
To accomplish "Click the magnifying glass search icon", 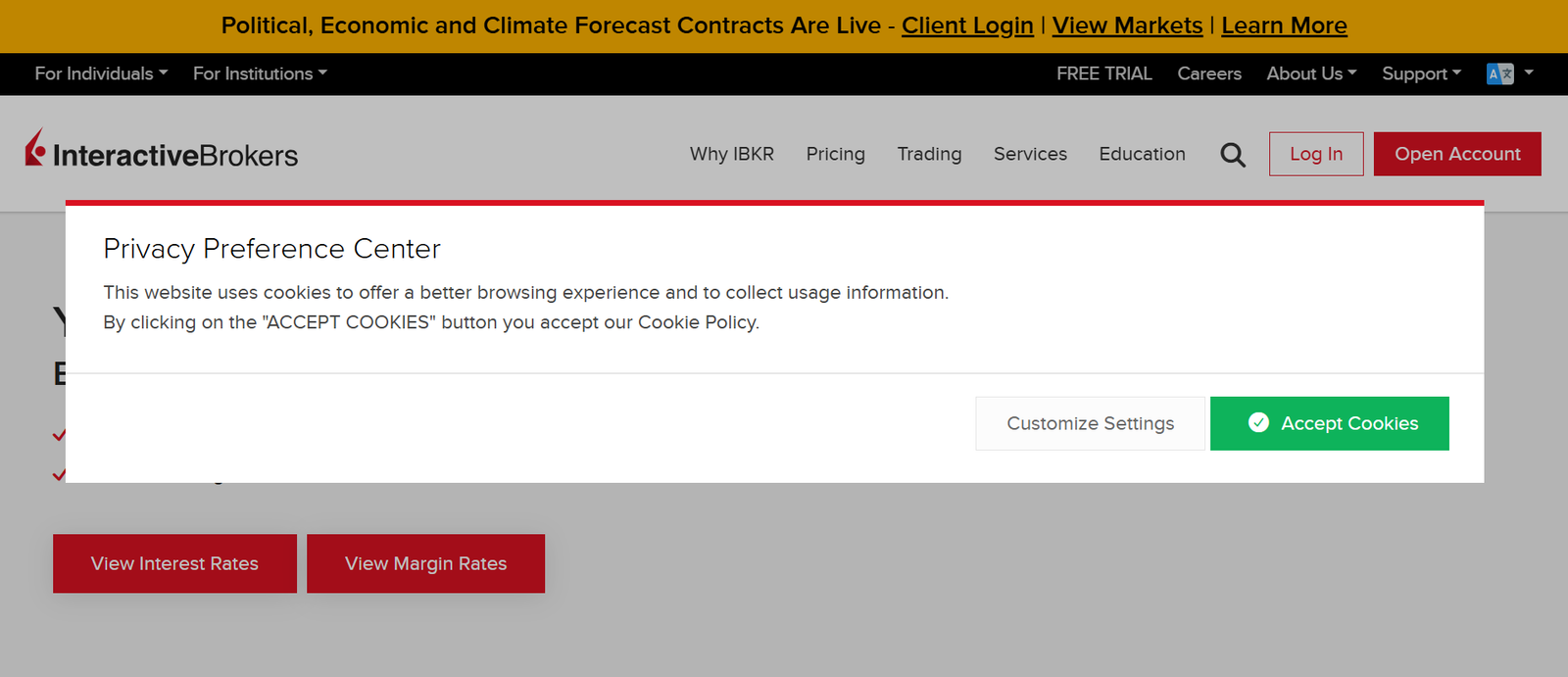I will (x=1233, y=155).
